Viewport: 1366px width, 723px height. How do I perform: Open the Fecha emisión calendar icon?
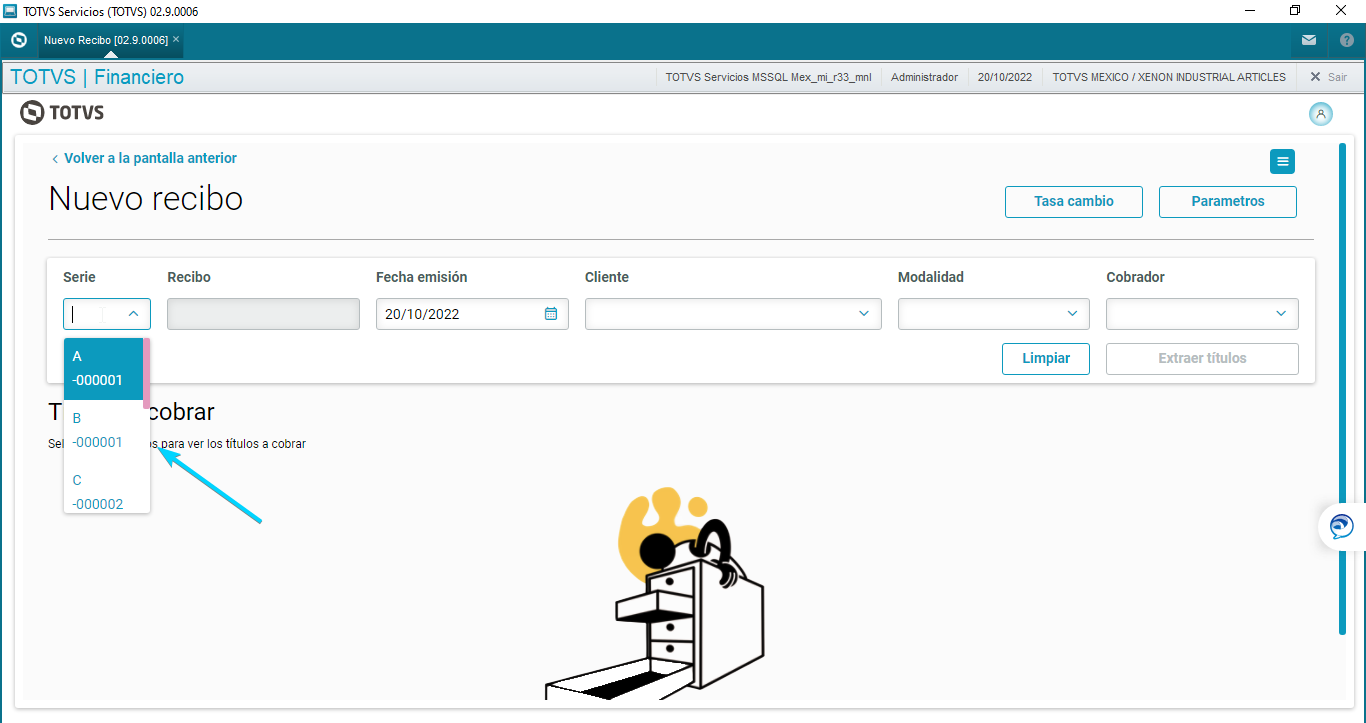coord(551,314)
